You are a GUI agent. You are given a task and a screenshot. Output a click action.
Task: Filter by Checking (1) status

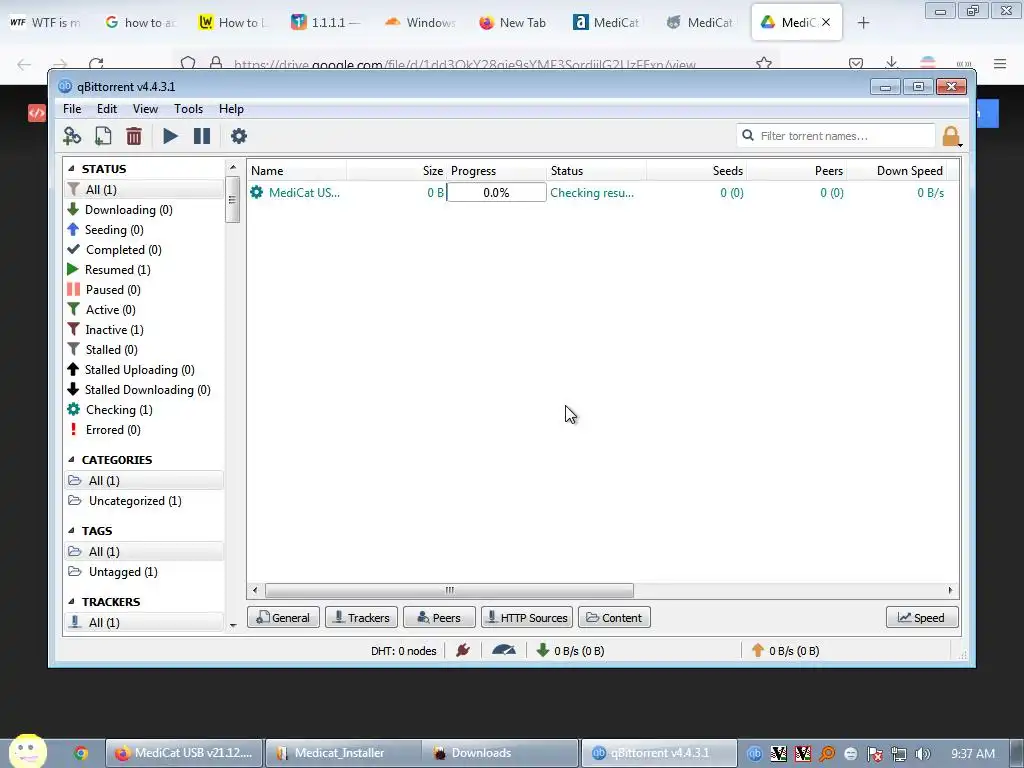pos(144,410)
